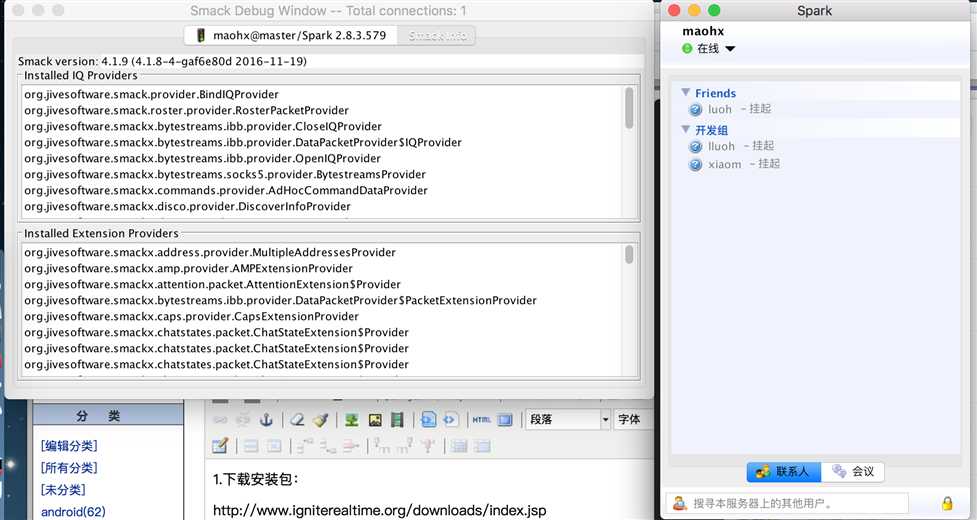Open the 所有分类 link in sidebar
The width and height of the screenshot is (977, 520).
[69, 468]
